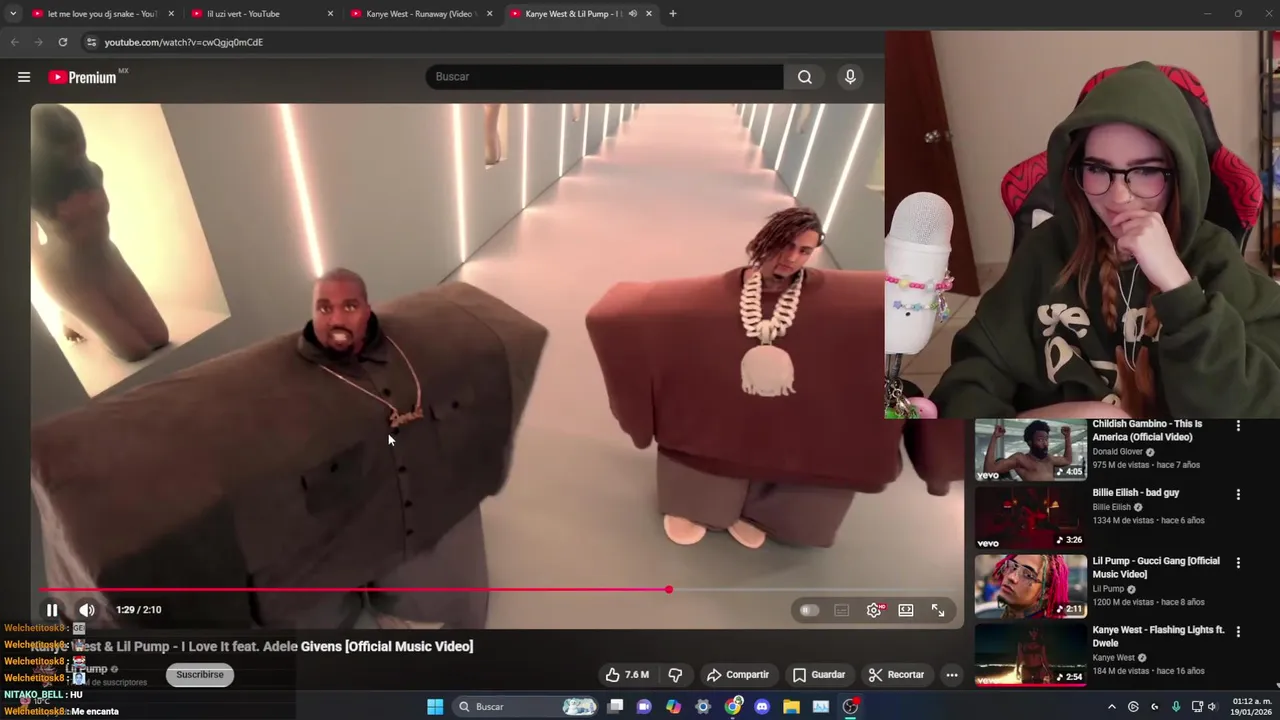
Task: Open options menu for 'Flashing Lights' video
Action: (x=1238, y=632)
